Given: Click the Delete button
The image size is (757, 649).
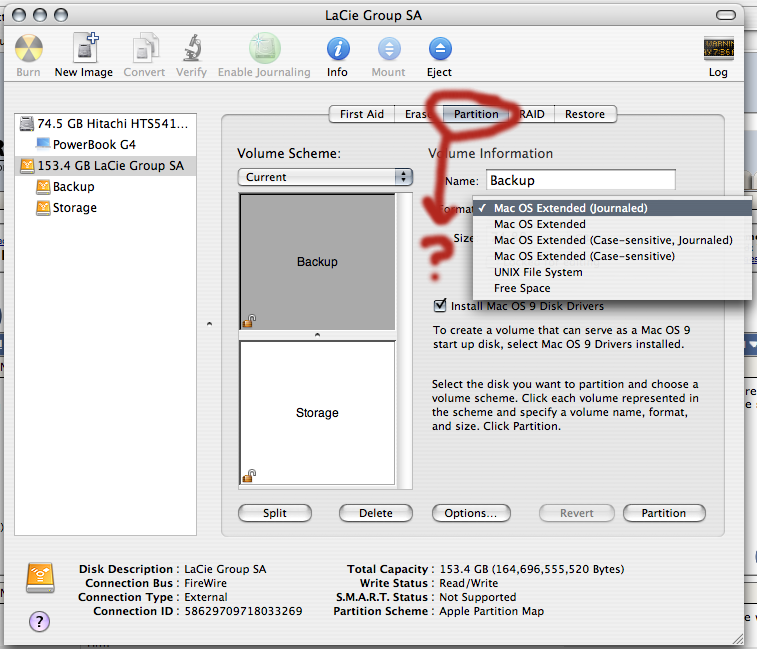Looking at the screenshot, I should [x=376, y=513].
